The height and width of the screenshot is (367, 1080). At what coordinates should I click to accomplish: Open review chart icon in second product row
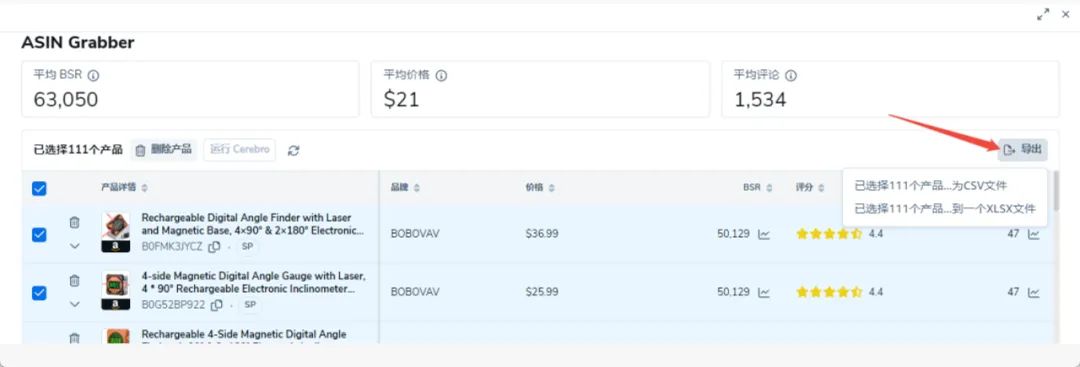1034,292
